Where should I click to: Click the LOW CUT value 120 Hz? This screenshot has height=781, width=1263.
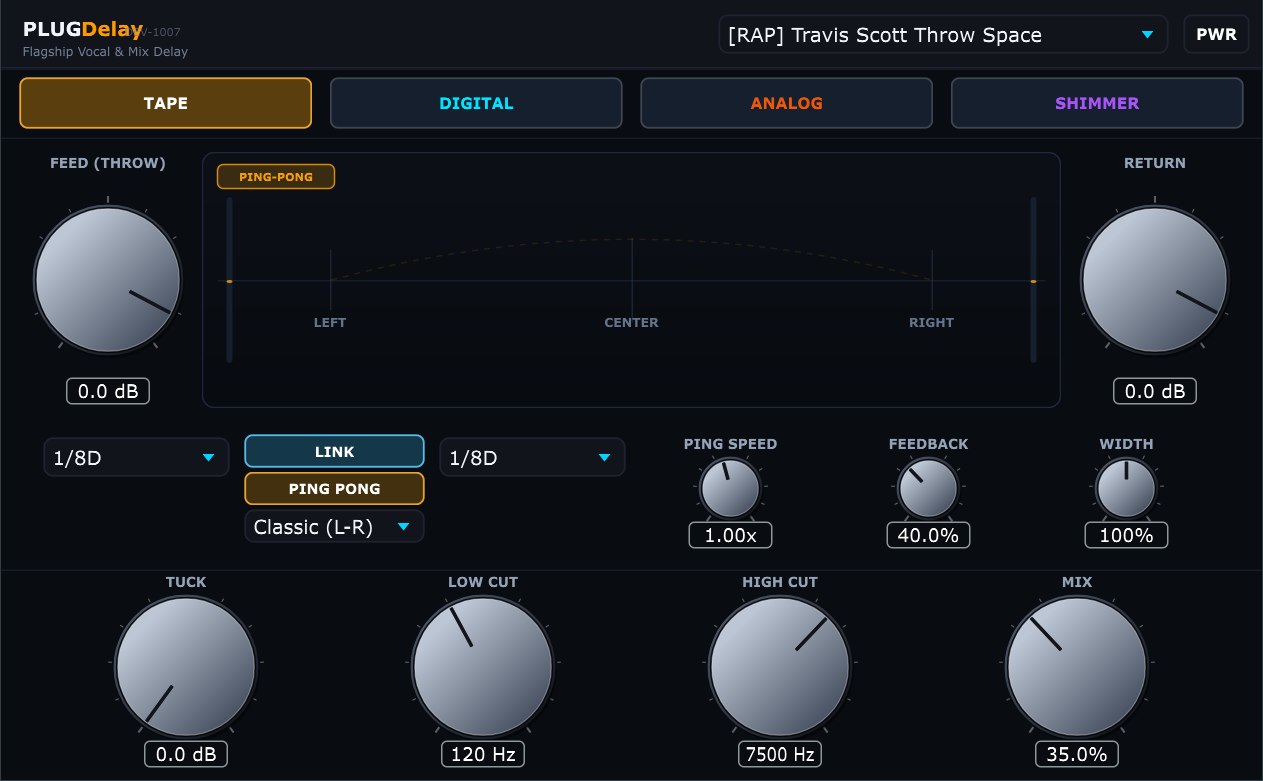click(483, 754)
